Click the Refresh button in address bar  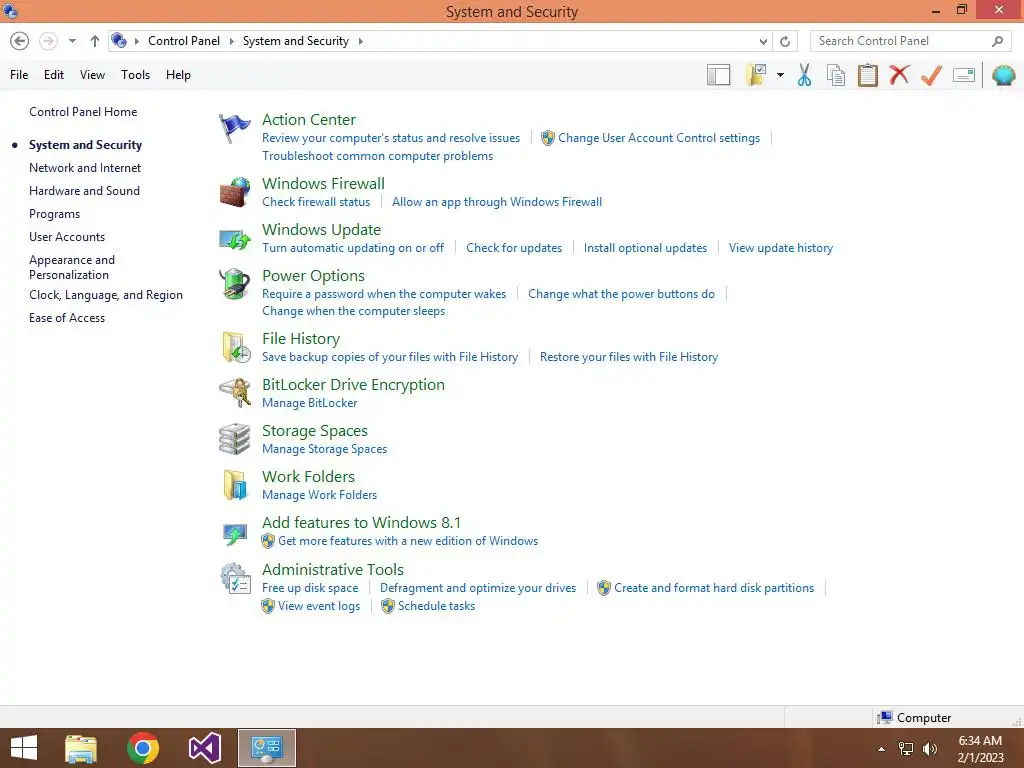tap(785, 41)
